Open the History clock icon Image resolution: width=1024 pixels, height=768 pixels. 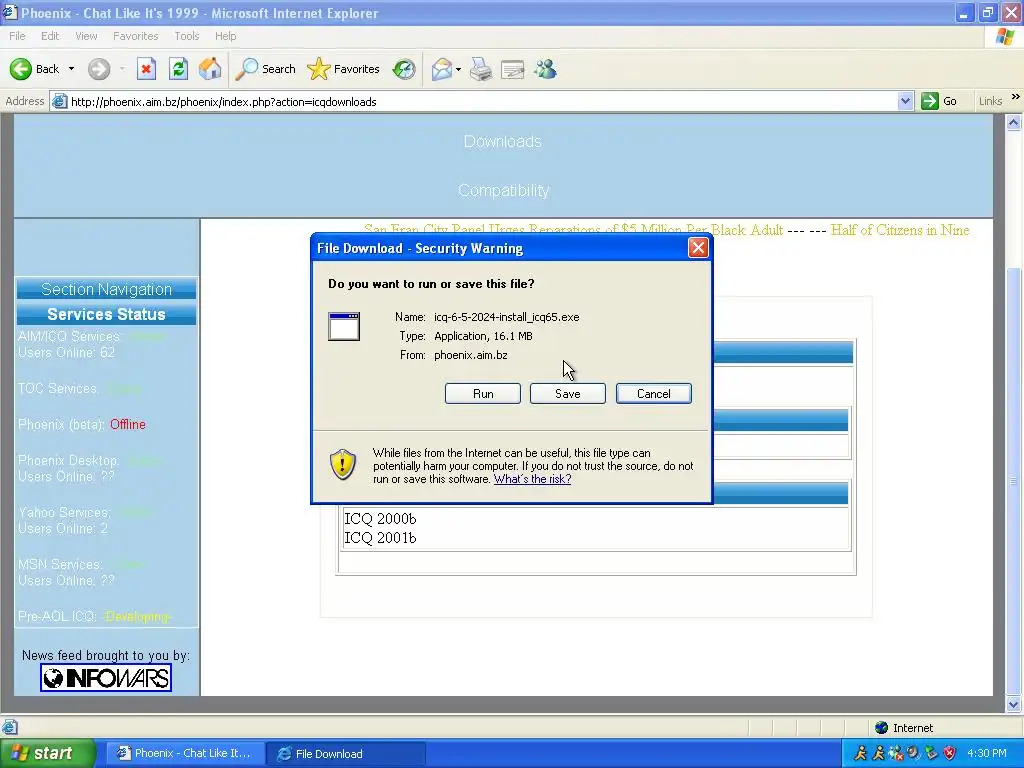click(x=404, y=69)
